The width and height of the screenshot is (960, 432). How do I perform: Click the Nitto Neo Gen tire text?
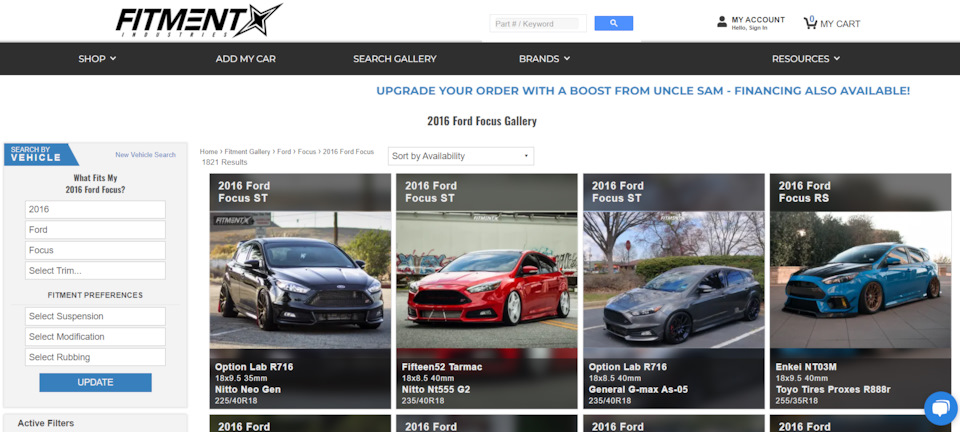248,389
